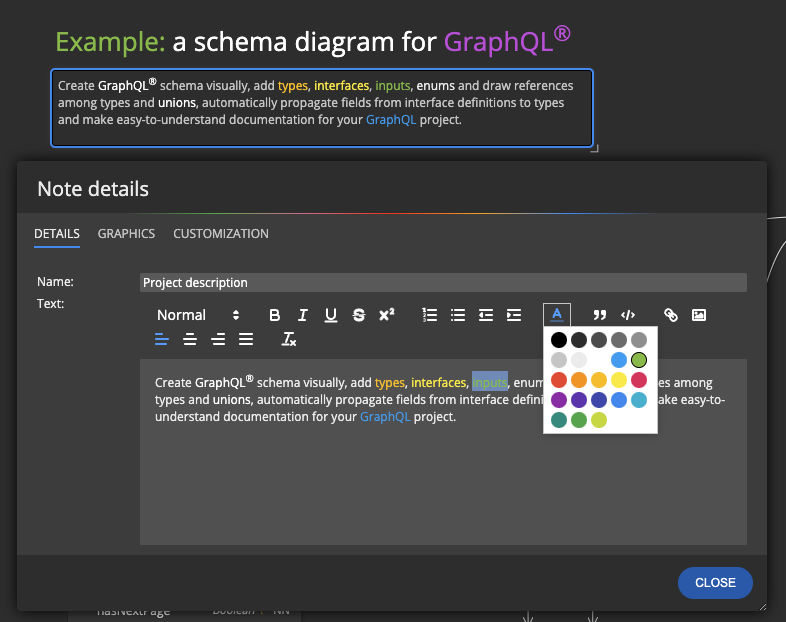Insert a hyperlink with the link icon
786x622 pixels.
[671, 315]
